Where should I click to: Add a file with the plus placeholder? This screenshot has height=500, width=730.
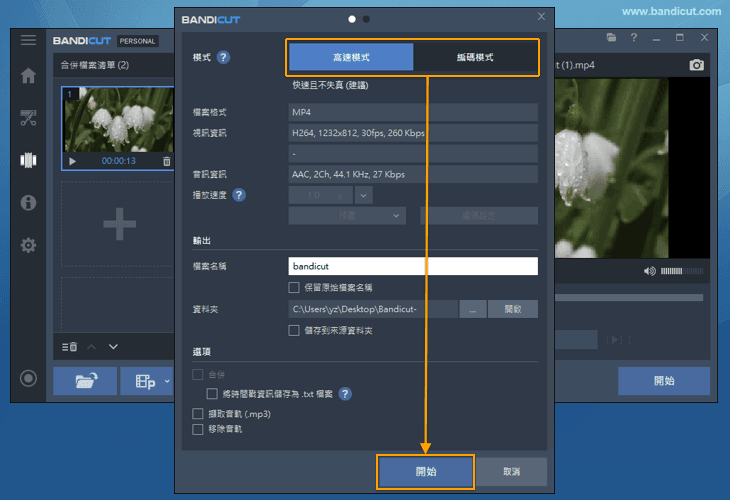119,224
